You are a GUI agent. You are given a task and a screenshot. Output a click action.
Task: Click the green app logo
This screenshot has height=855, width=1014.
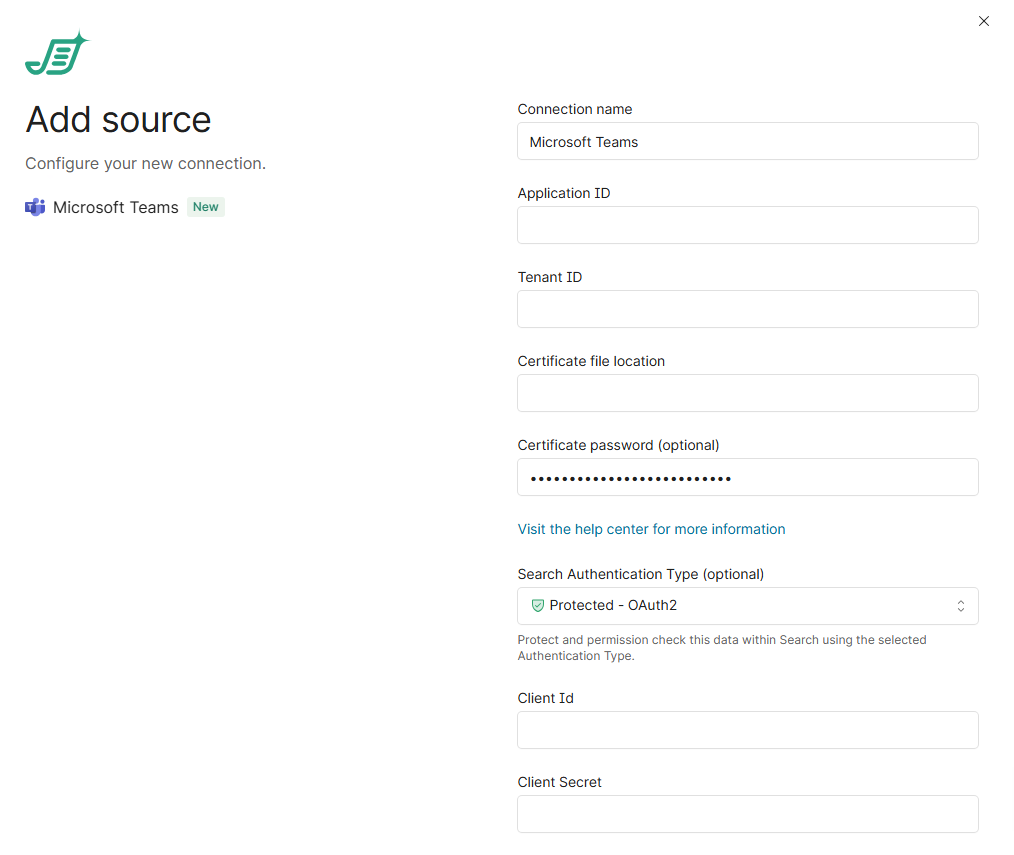57,54
